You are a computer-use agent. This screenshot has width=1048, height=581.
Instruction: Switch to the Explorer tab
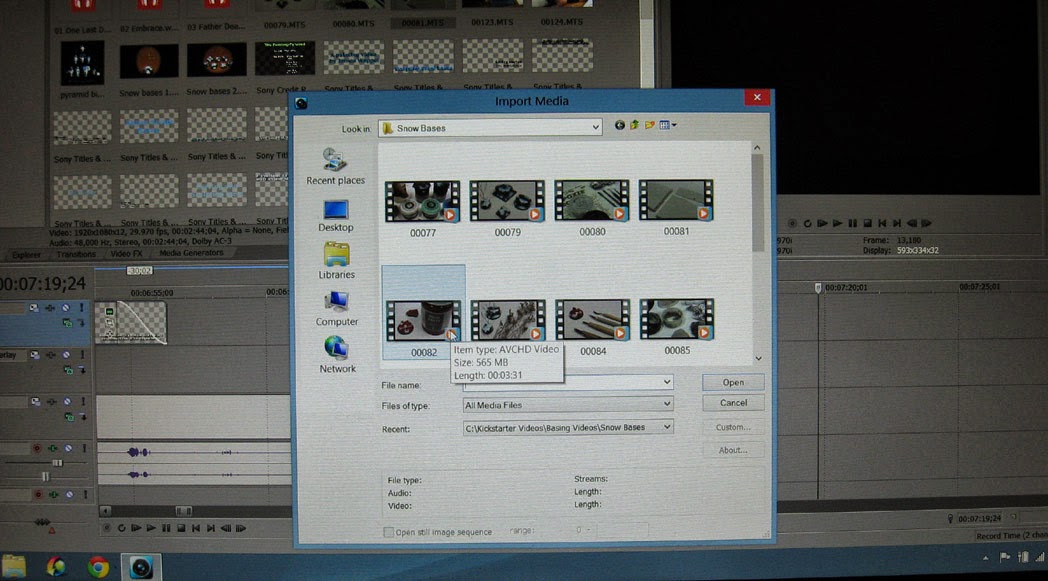26,255
